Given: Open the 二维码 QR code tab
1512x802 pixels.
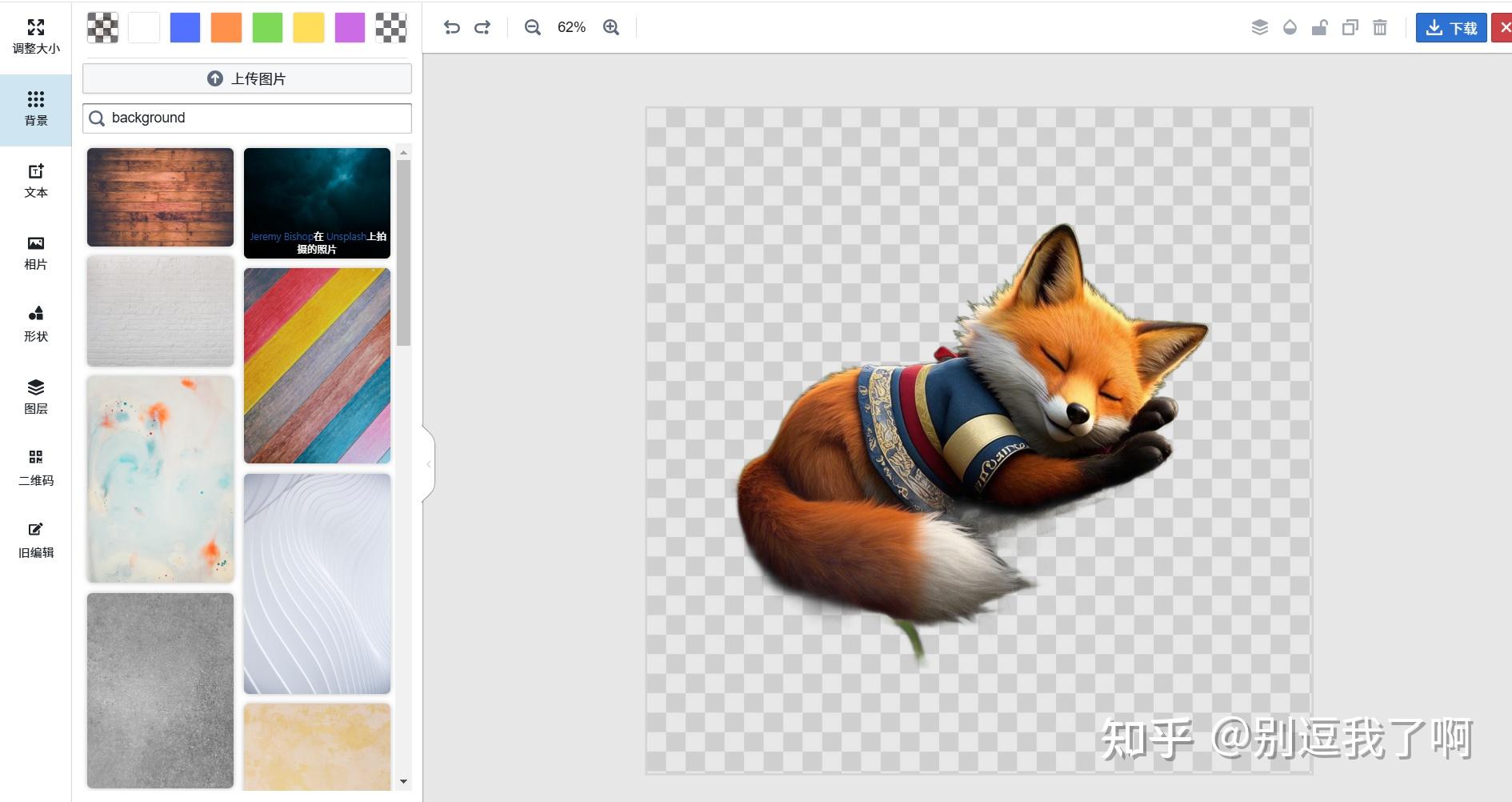Looking at the screenshot, I should click(36, 468).
